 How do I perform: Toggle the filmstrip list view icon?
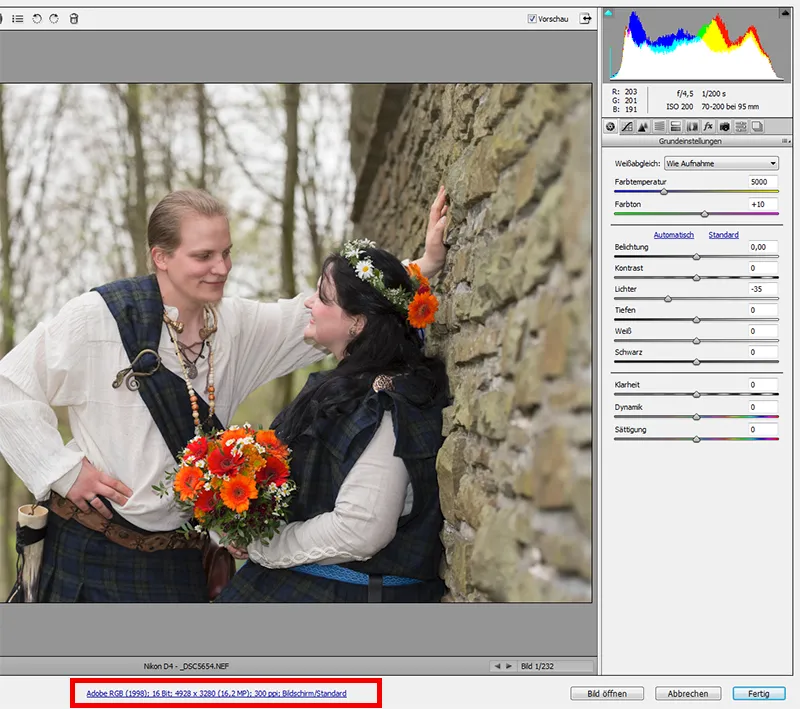[x=18, y=18]
